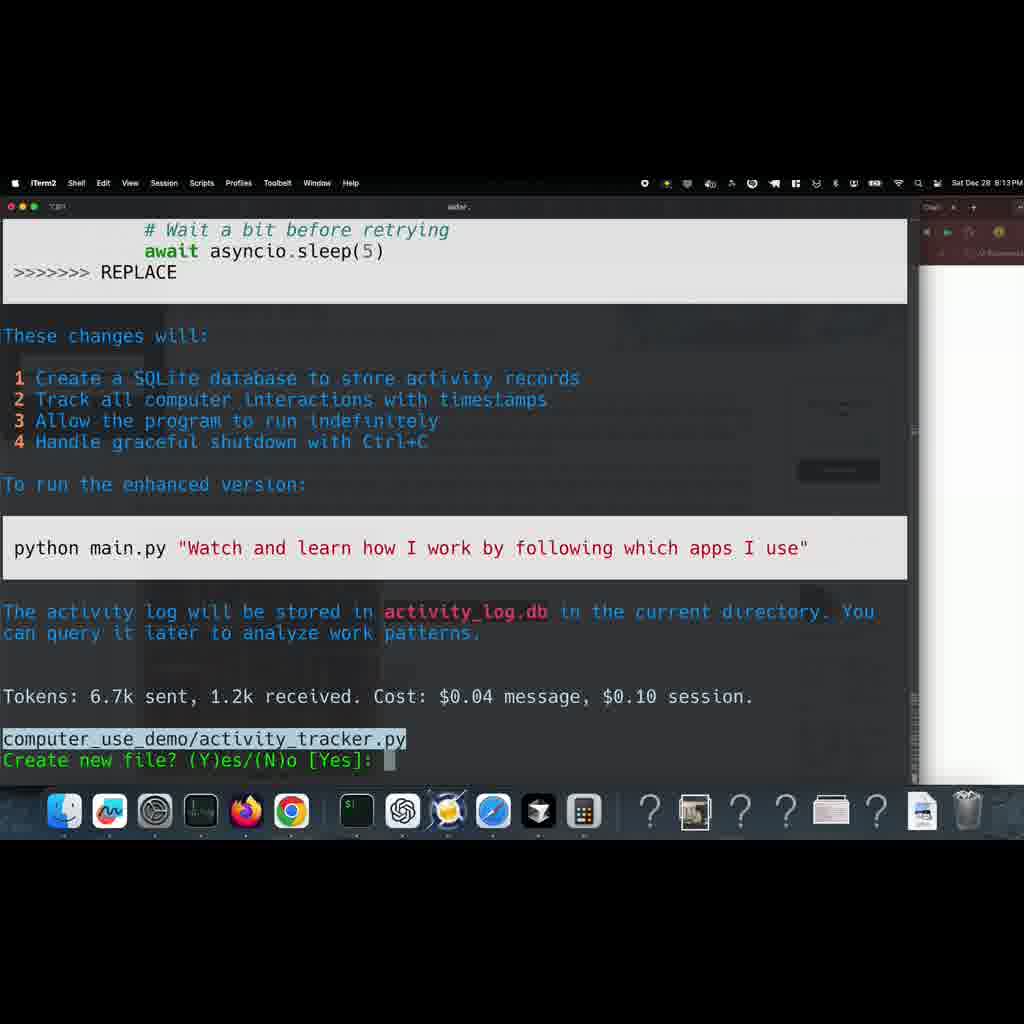Open the Profiles menu
Image resolution: width=1024 pixels, height=1024 pixels.
tap(238, 183)
